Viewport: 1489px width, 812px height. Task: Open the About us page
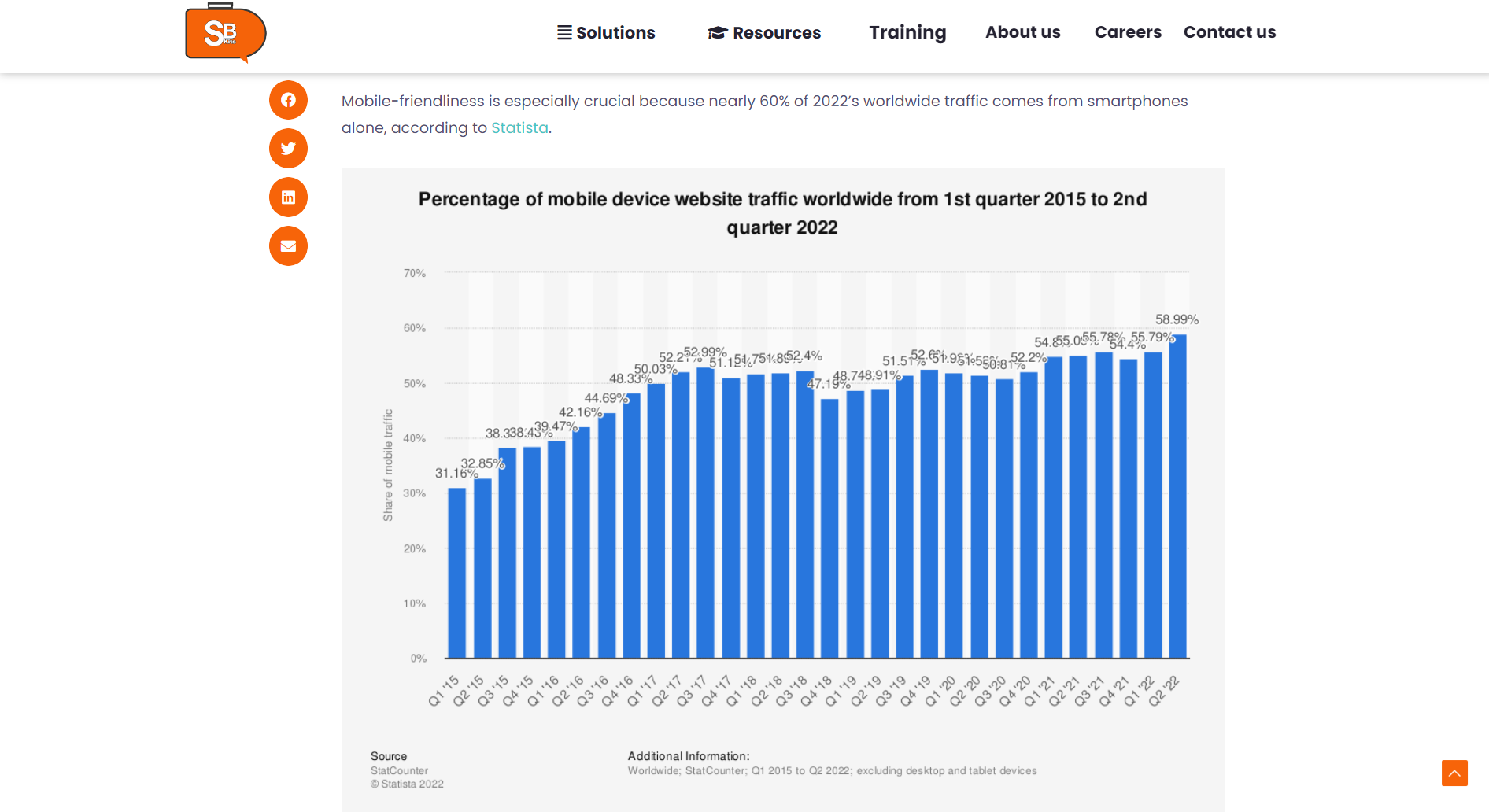coord(1022,32)
